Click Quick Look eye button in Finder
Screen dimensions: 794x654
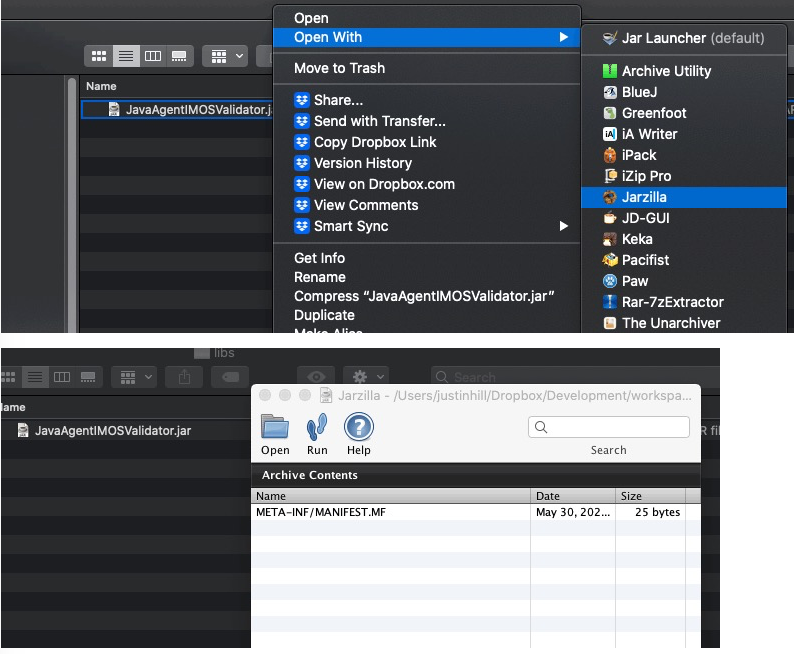pyautogui.click(x=316, y=377)
